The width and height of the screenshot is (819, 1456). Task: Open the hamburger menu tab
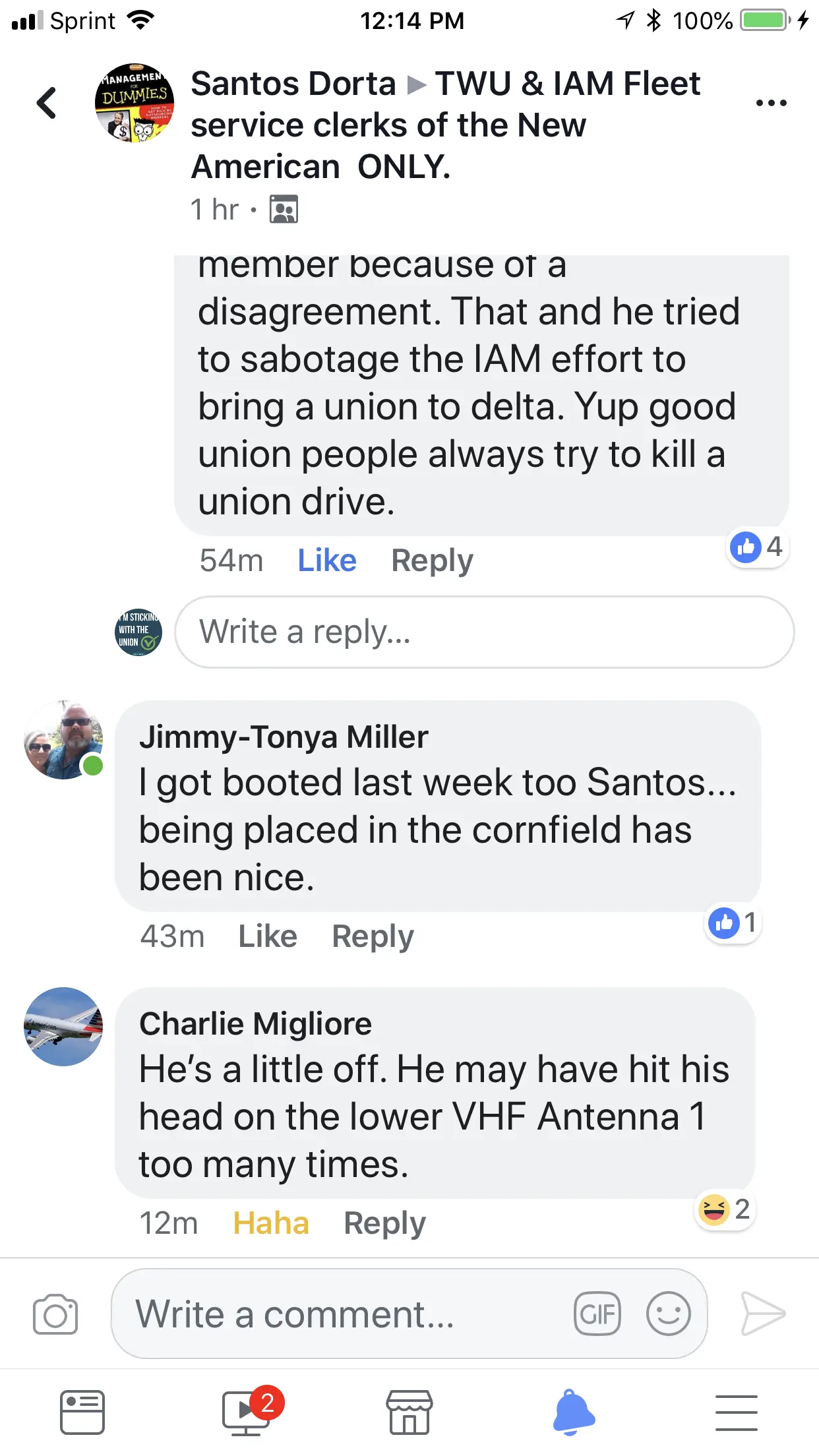(x=737, y=1412)
